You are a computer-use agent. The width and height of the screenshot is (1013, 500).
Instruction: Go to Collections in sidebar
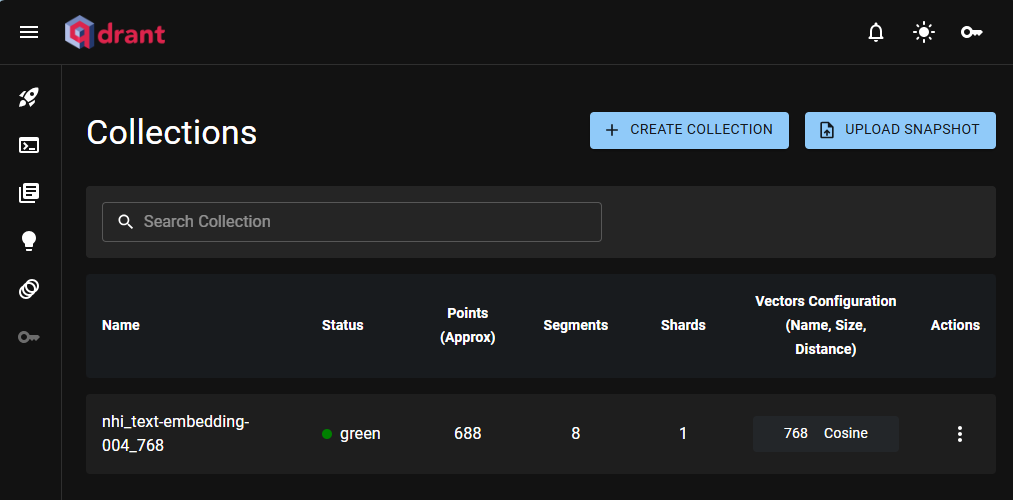[29, 193]
